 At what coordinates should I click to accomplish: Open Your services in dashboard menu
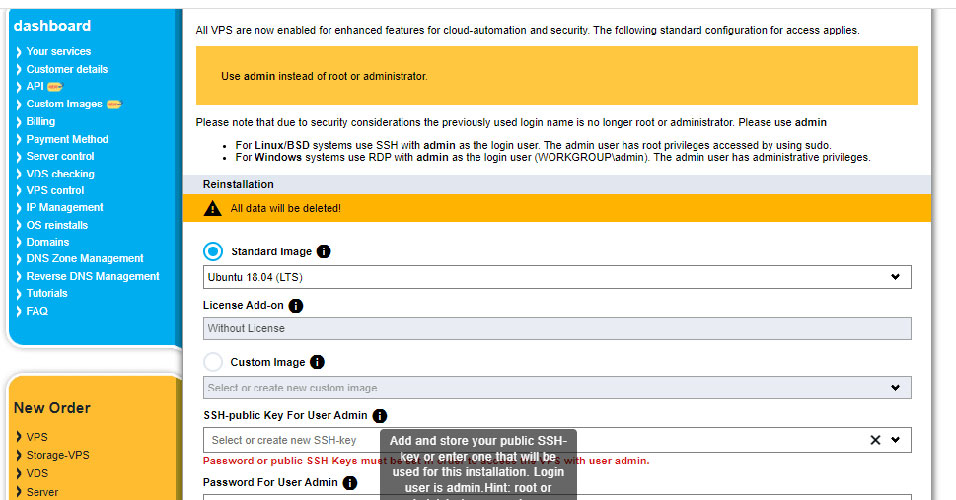(x=59, y=51)
